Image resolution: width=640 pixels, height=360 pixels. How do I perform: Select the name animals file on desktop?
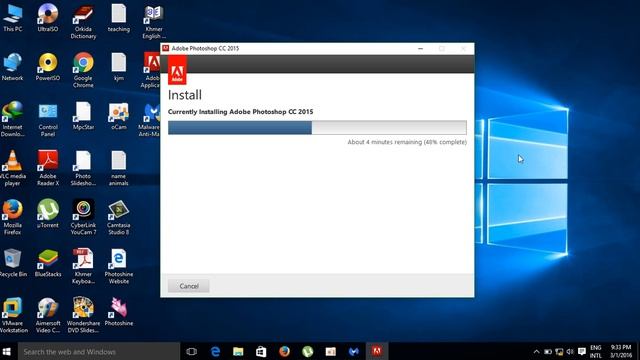click(119, 169)
